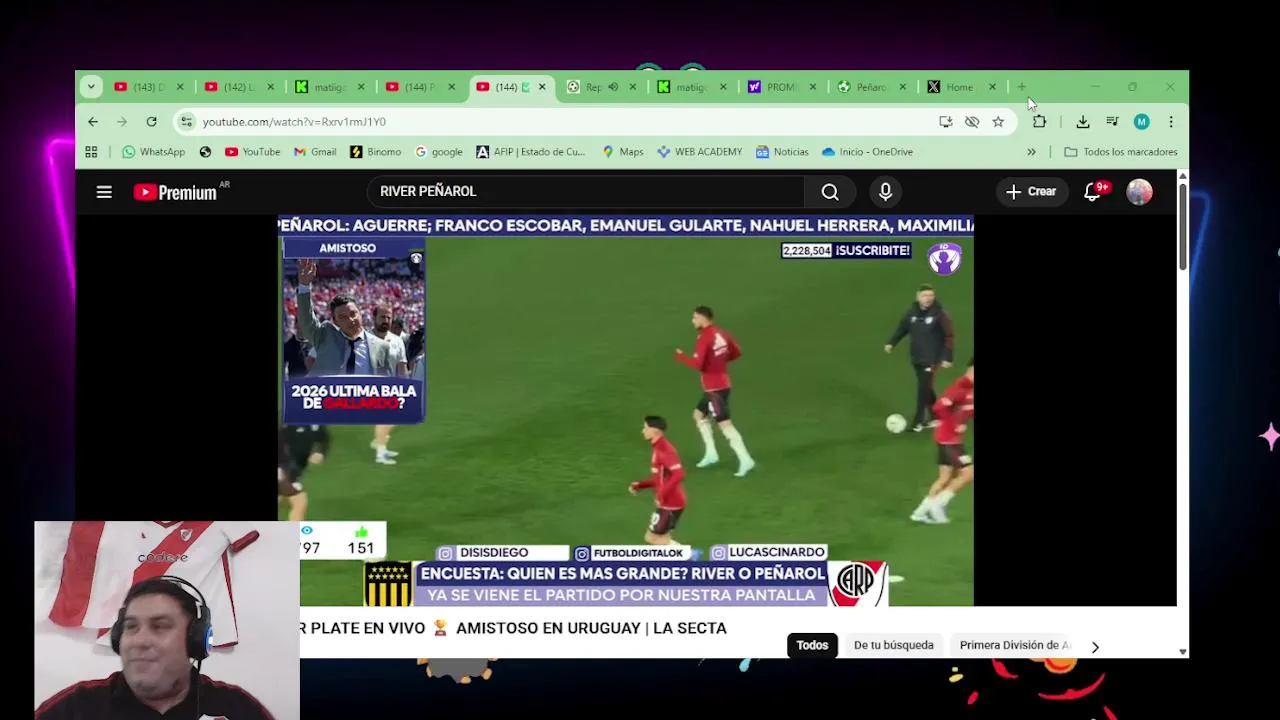The height and width of the screenshot is (720, 1280).
Task: Open the YouTube account avatar menu
Action: pos(1139,192)
